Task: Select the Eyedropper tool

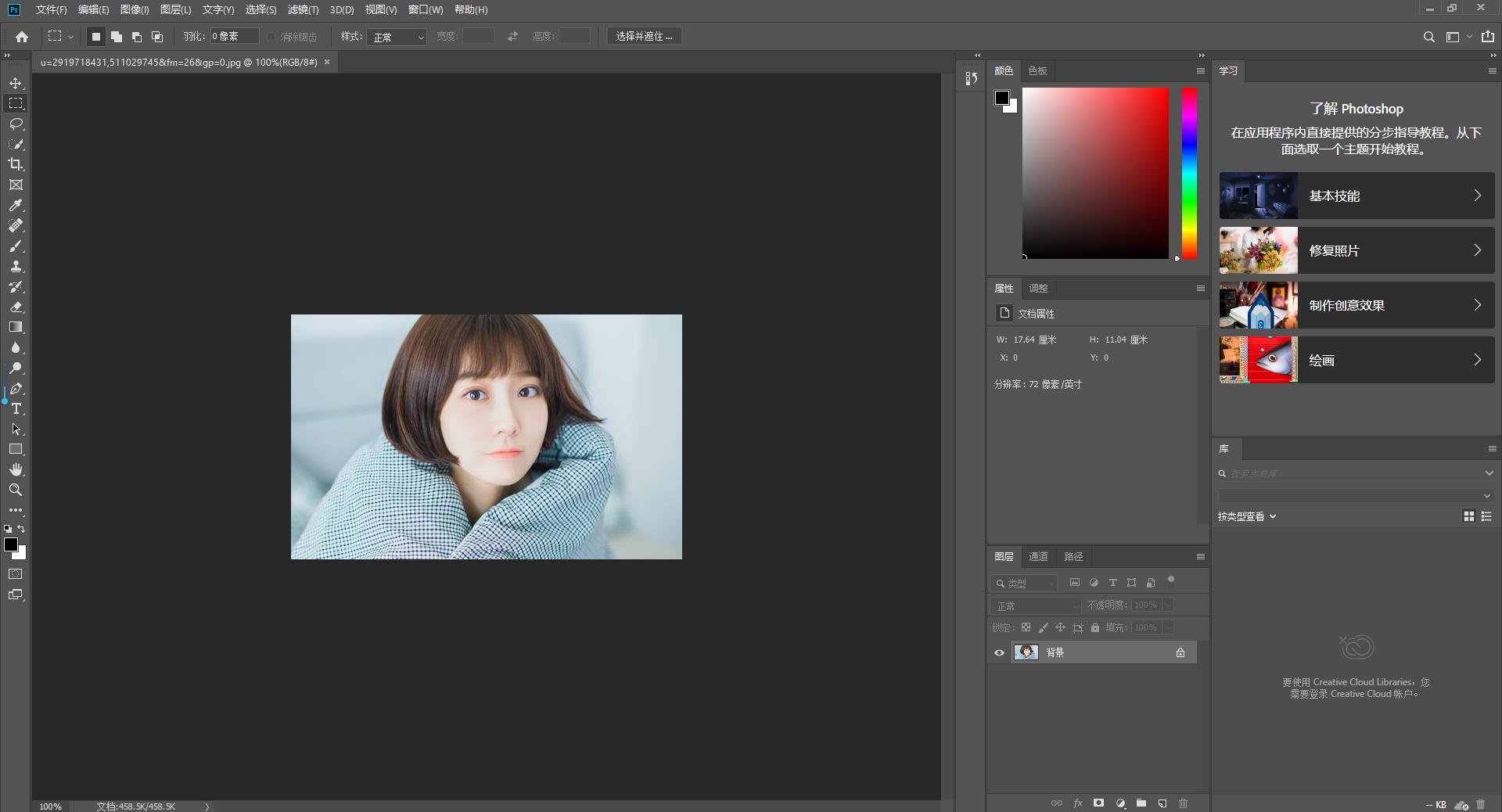Action: [x=16, y=205]
